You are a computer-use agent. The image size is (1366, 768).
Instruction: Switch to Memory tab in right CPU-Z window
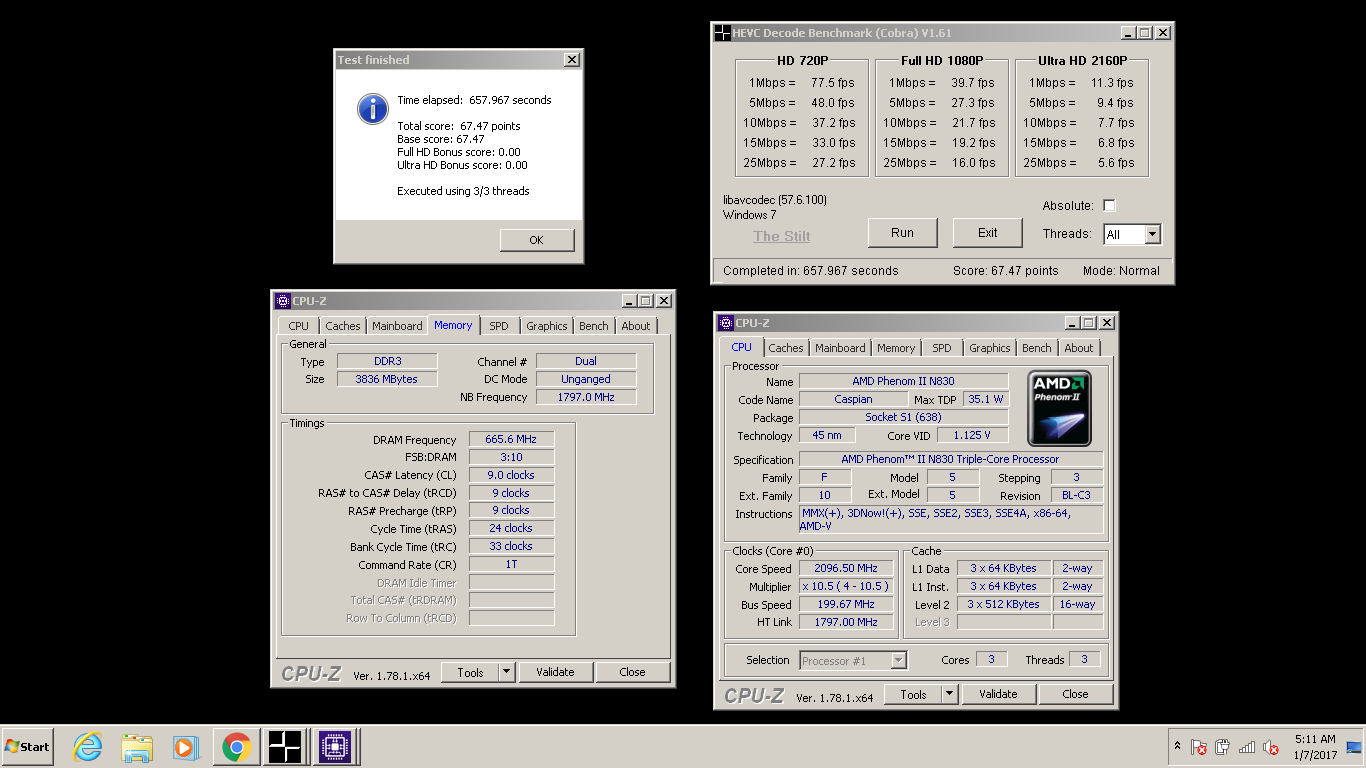click(895, 348)
